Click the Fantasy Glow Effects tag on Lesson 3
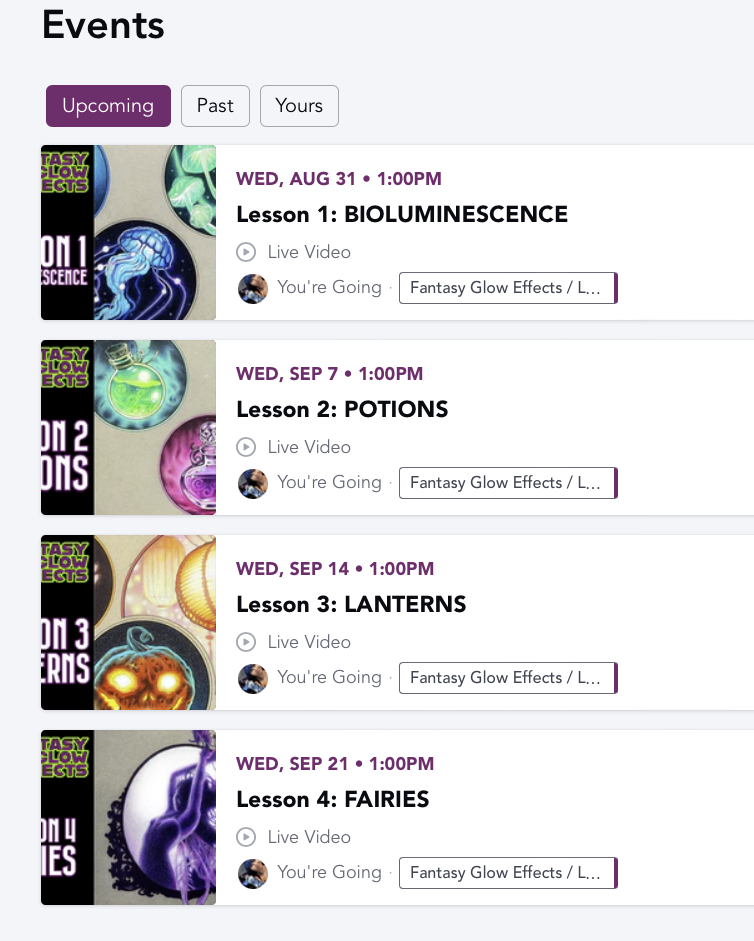This screenshot has width=754, height=941. (x=508, y=678)
